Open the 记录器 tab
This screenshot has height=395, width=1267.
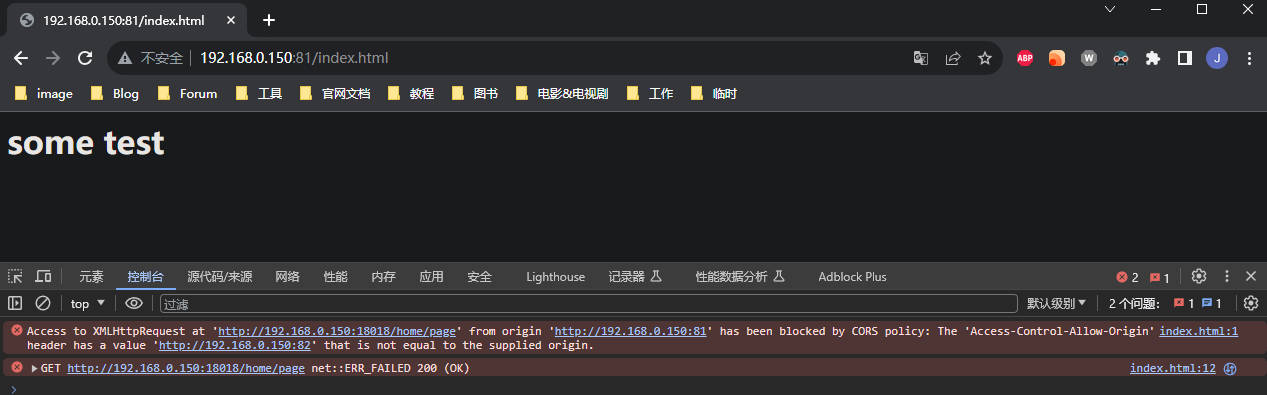[x=635, y=277]
